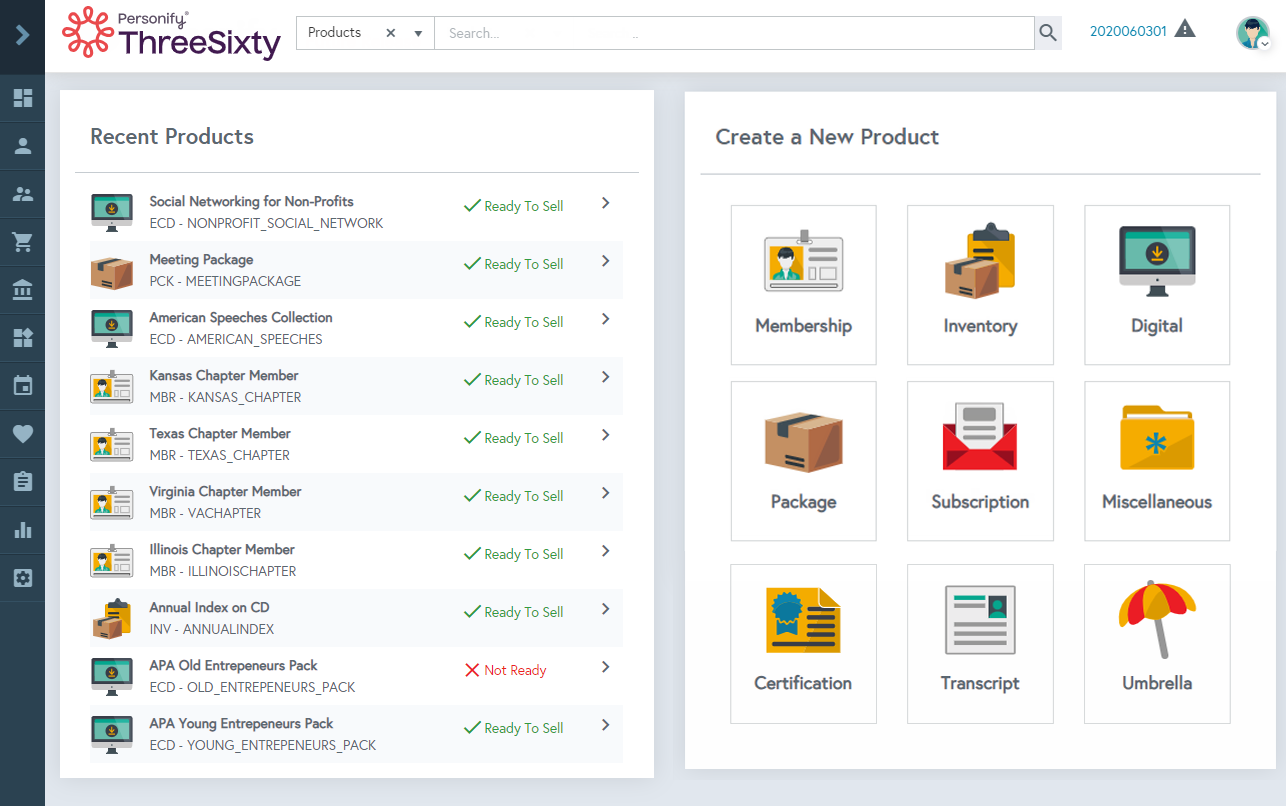Image resolution: width=1286 pixels, height=806 pixels.
Task: Click the ECD - OLD_ENTREPENEURS_PACK code text
Action: pos(252,687)
